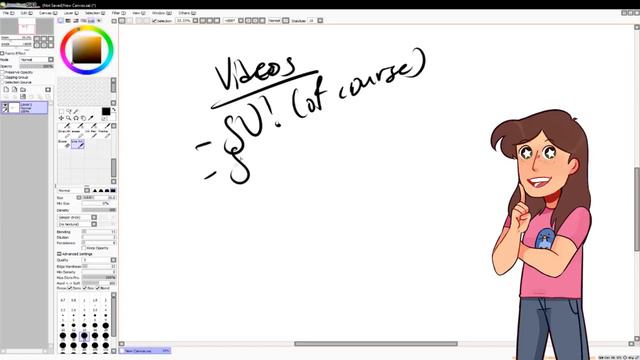This screenshot has height=360, width=640.
Task: Pick a shade in the color square
Action: [87, 50]
